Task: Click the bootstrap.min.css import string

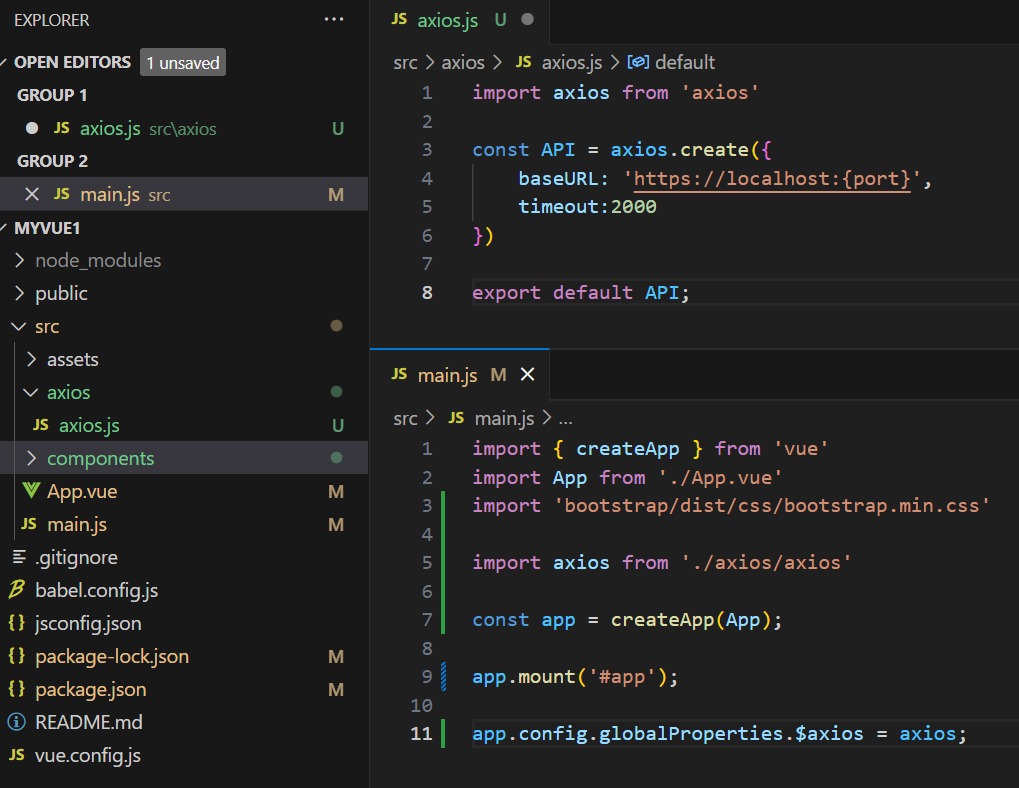Action: (771, 506)
